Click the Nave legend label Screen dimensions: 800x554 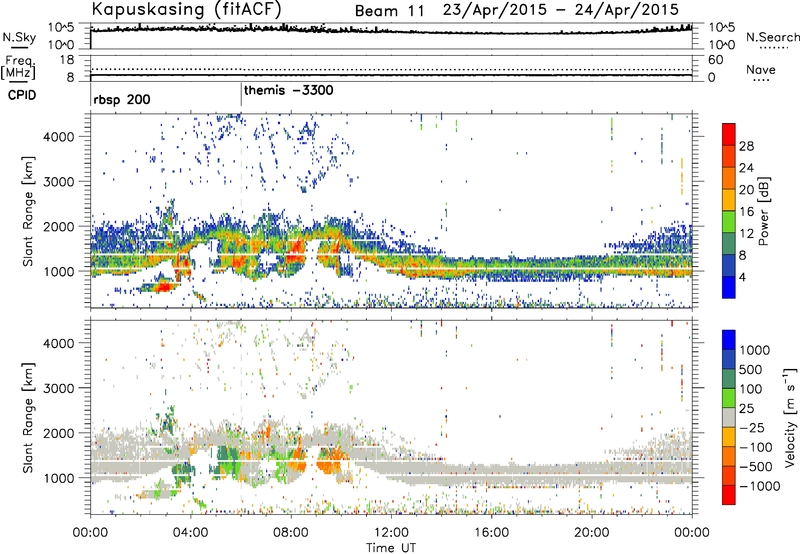761,70
